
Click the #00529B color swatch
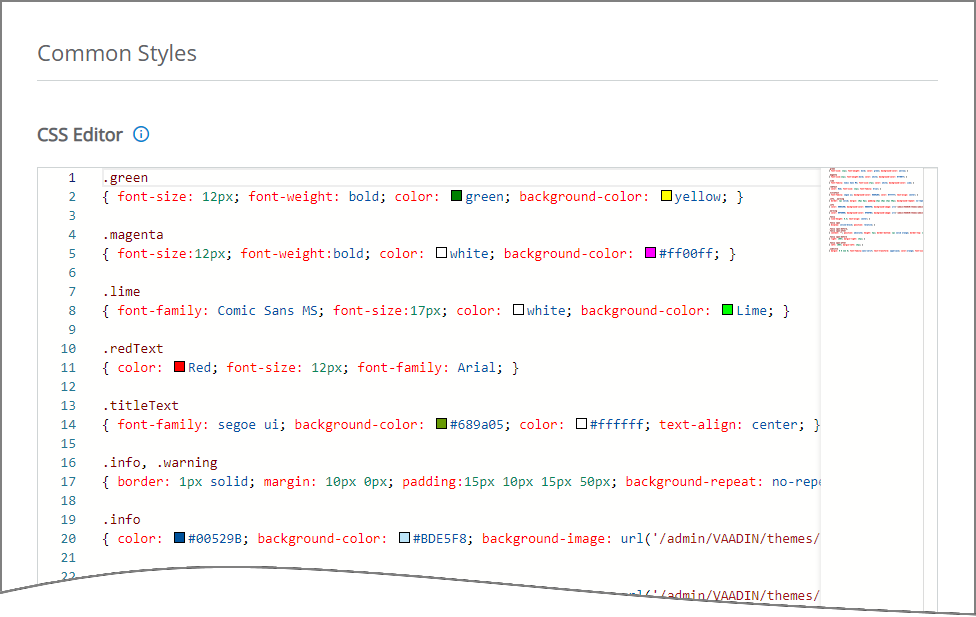(179, 538)
